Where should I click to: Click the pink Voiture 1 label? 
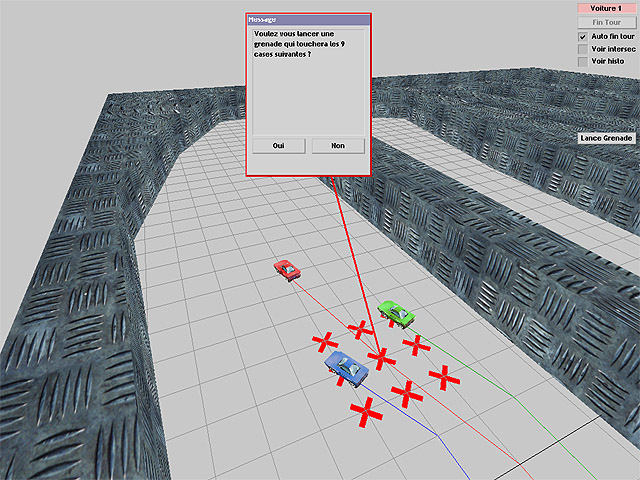click(606, 8)
